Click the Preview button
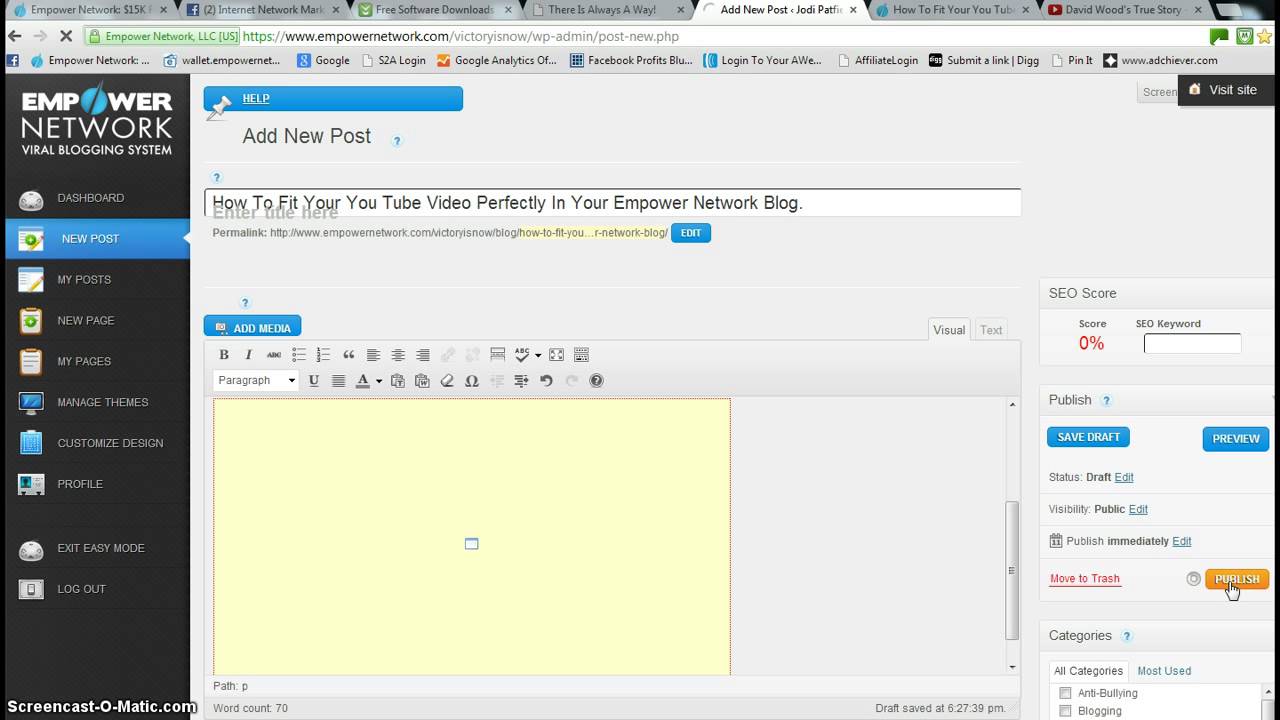This screenshot has height=720, width=1280. [x=1235, y=438]
